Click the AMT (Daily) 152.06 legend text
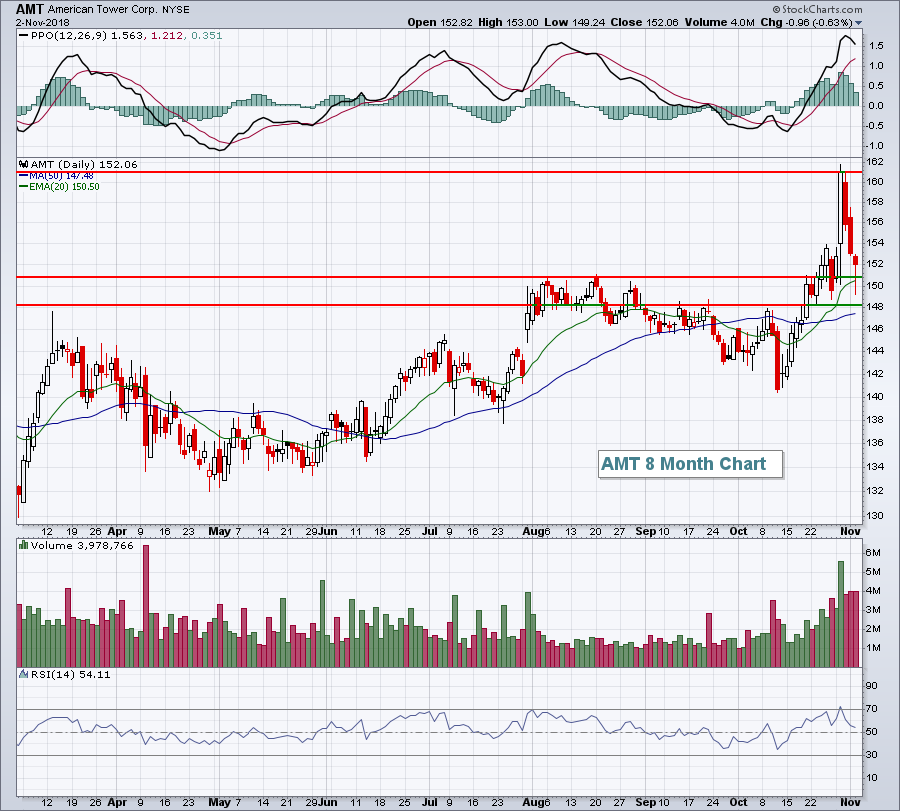This screenshot has height=811, width=900. [x=84, y=164]
